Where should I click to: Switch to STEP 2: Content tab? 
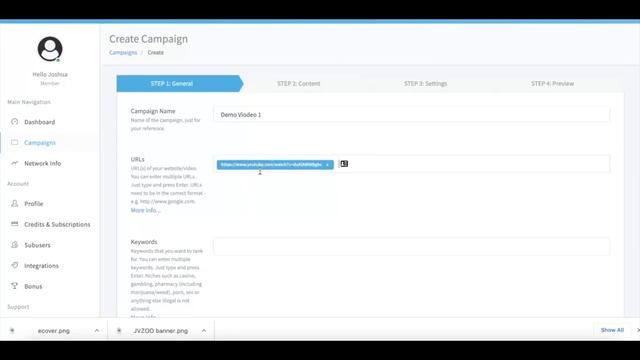(x=298, y=83)
